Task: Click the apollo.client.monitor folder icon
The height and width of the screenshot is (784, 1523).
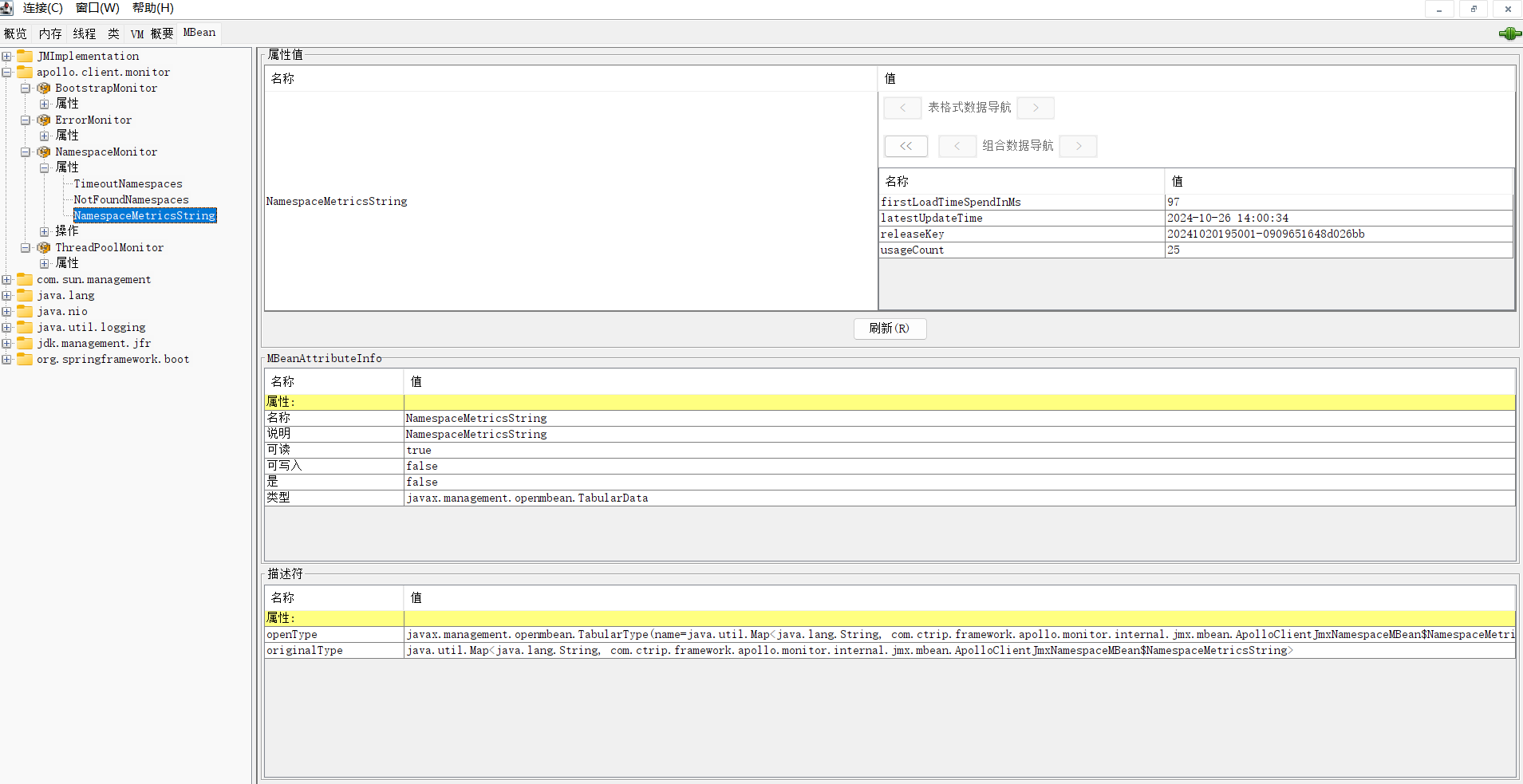Action: [25, 72]
